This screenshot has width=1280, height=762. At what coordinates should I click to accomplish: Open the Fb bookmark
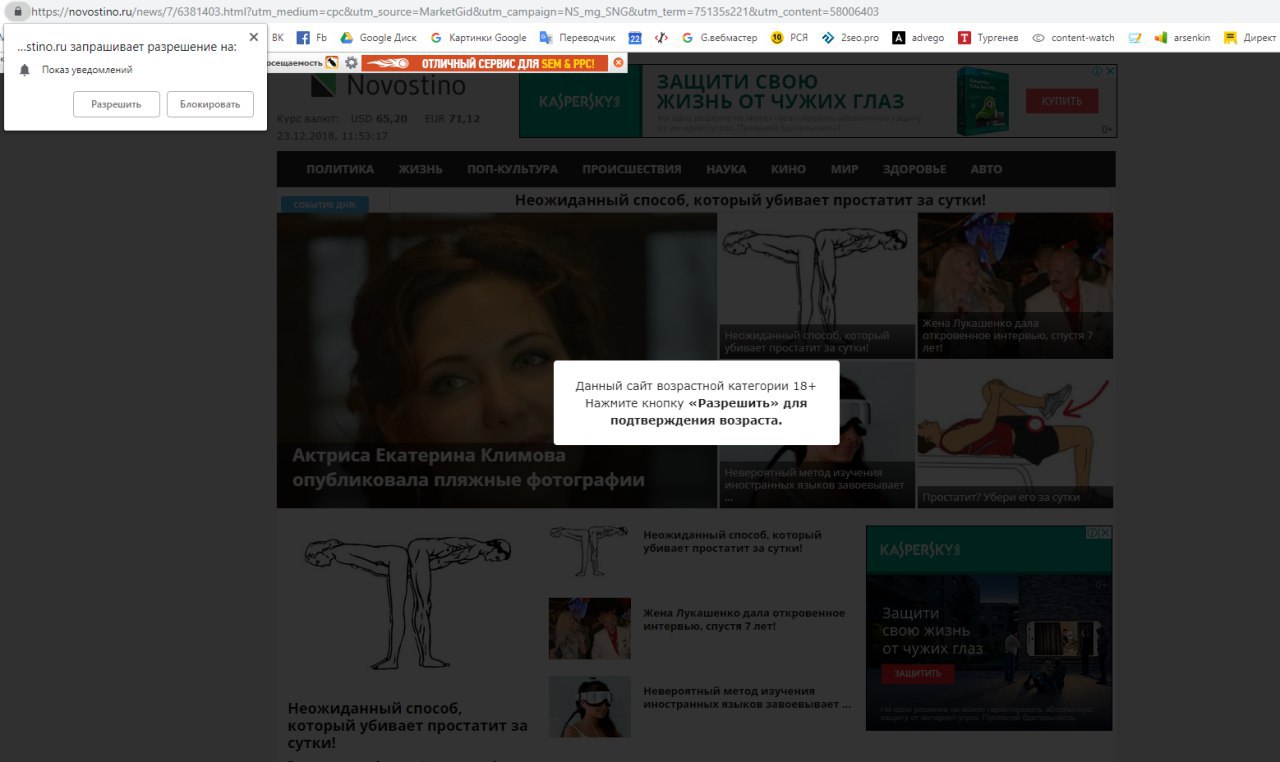(x=312, y=38)
